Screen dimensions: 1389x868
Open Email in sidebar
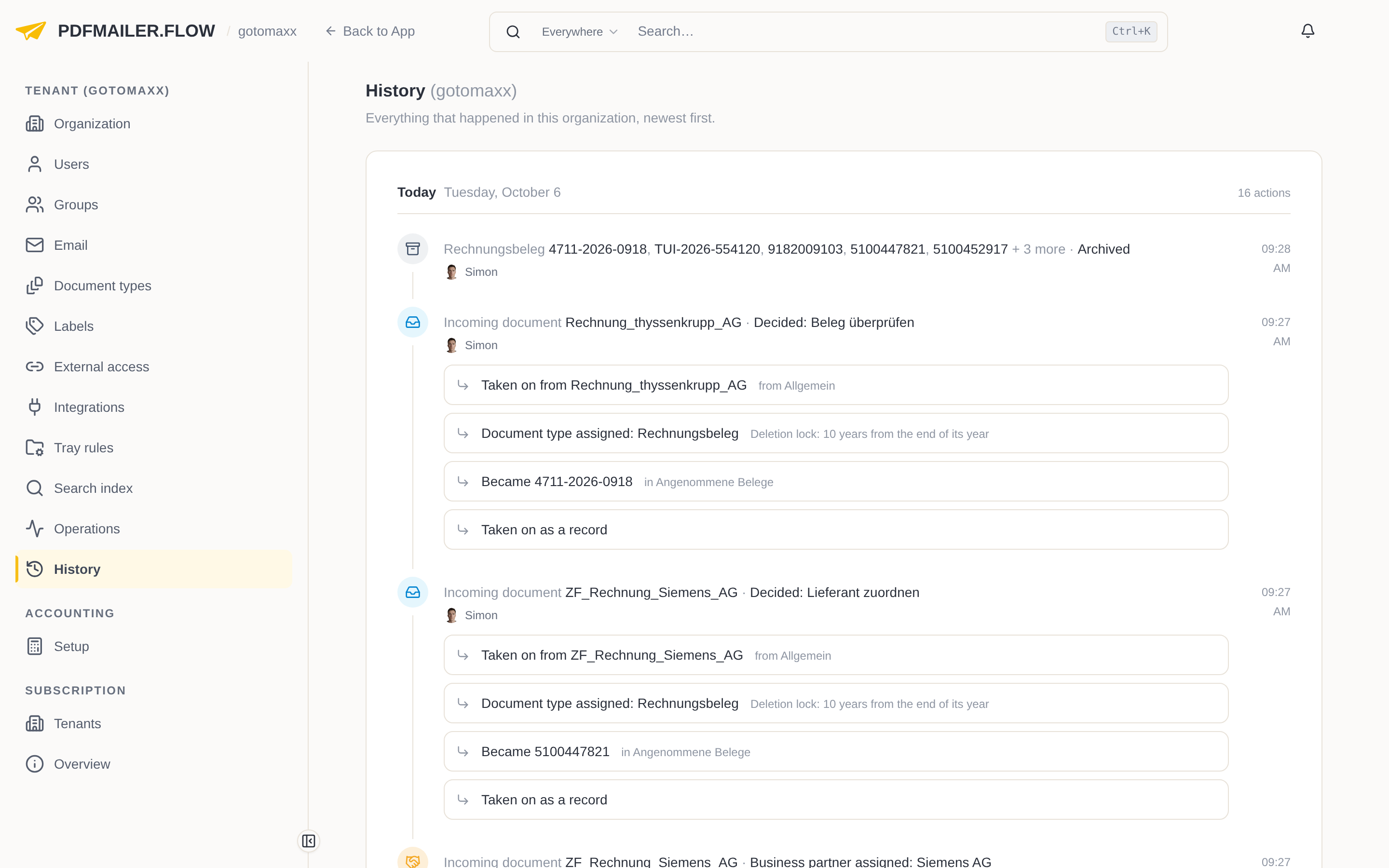click(153, 245)
